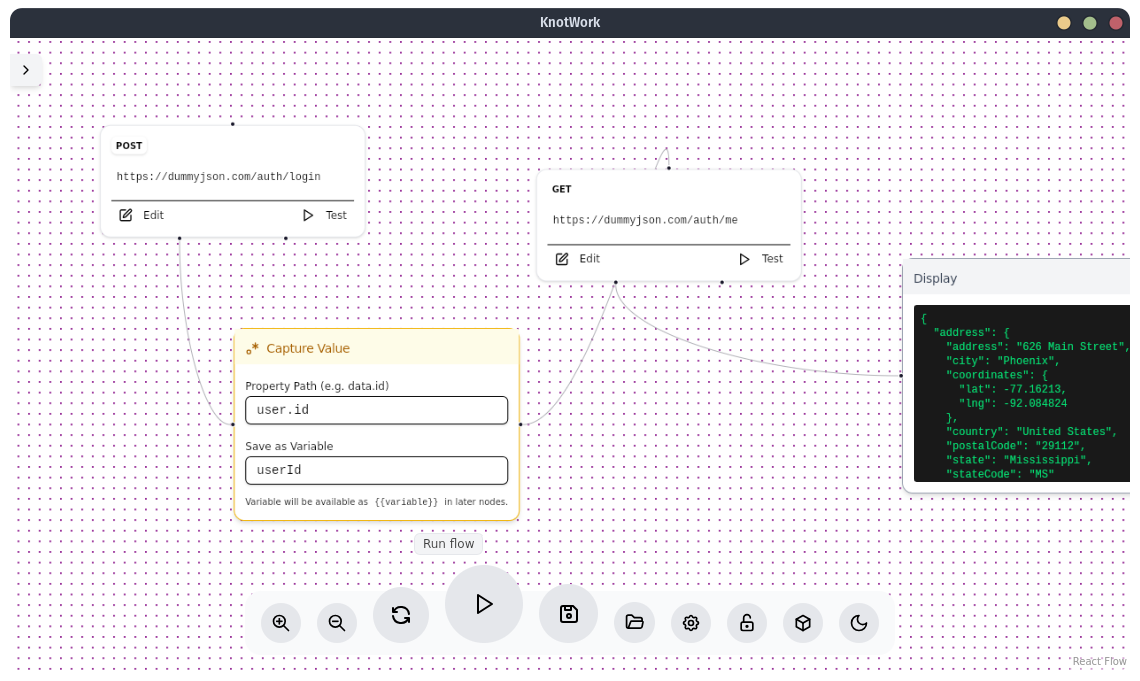This screenshot has width=1140, height=681.
Task: Select the zoom out magnifier tool
Action: (x=337, y=622)
